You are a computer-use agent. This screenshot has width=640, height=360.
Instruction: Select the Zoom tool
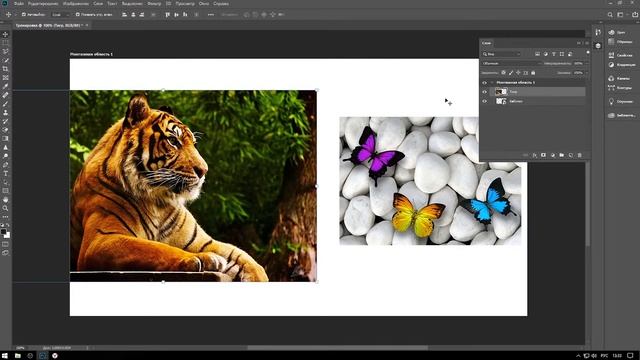5,208
